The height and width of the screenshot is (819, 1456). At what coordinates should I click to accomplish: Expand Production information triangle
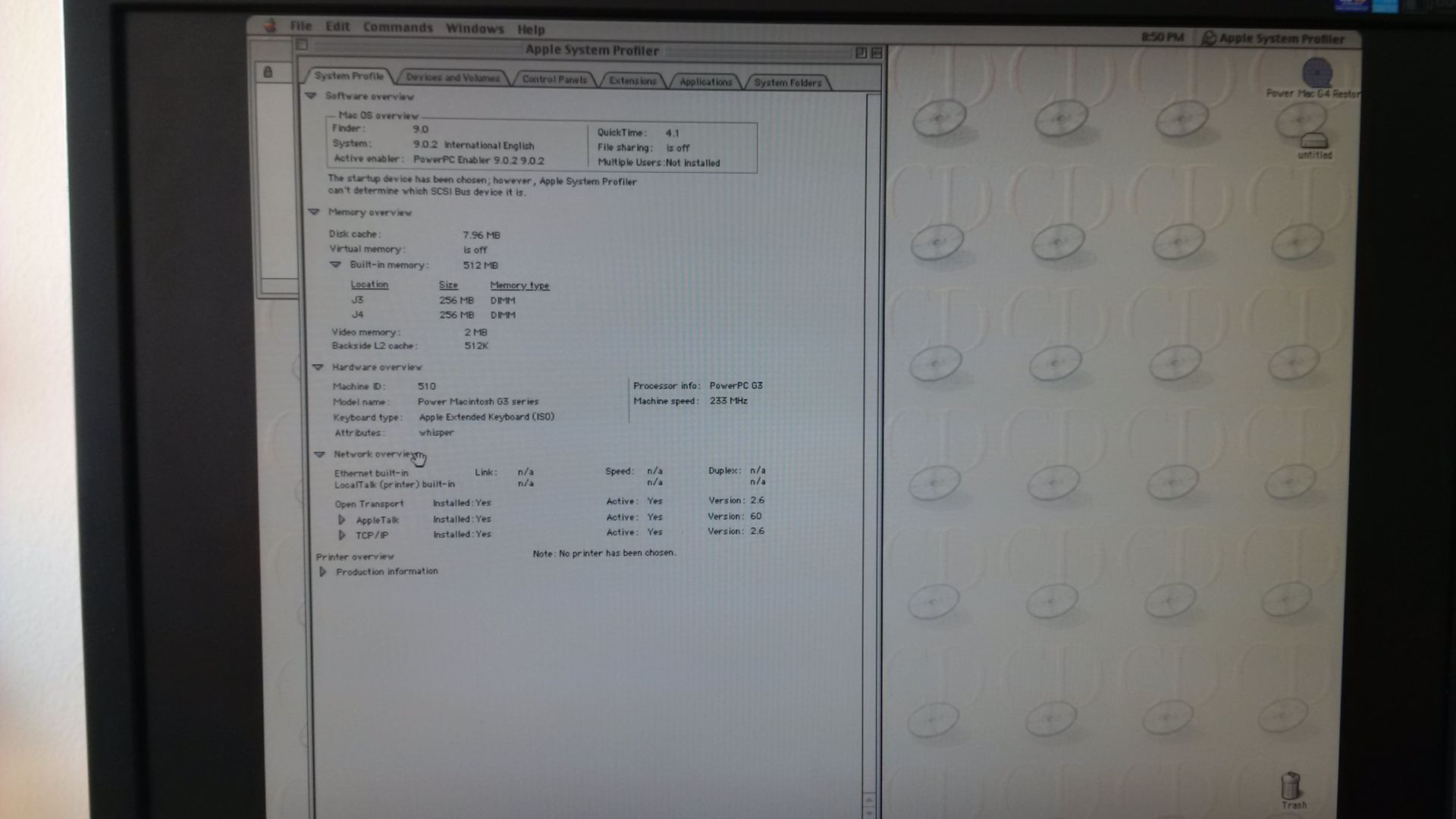(323, 572)
